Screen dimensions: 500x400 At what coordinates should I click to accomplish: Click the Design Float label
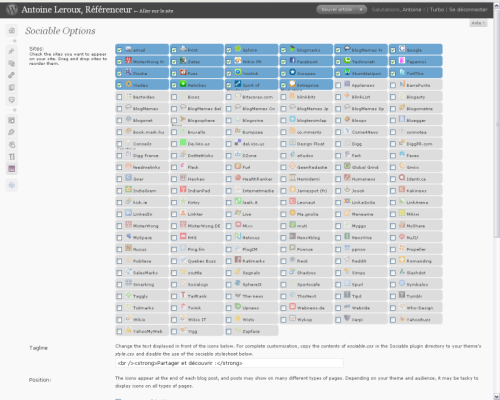(311, 144)
